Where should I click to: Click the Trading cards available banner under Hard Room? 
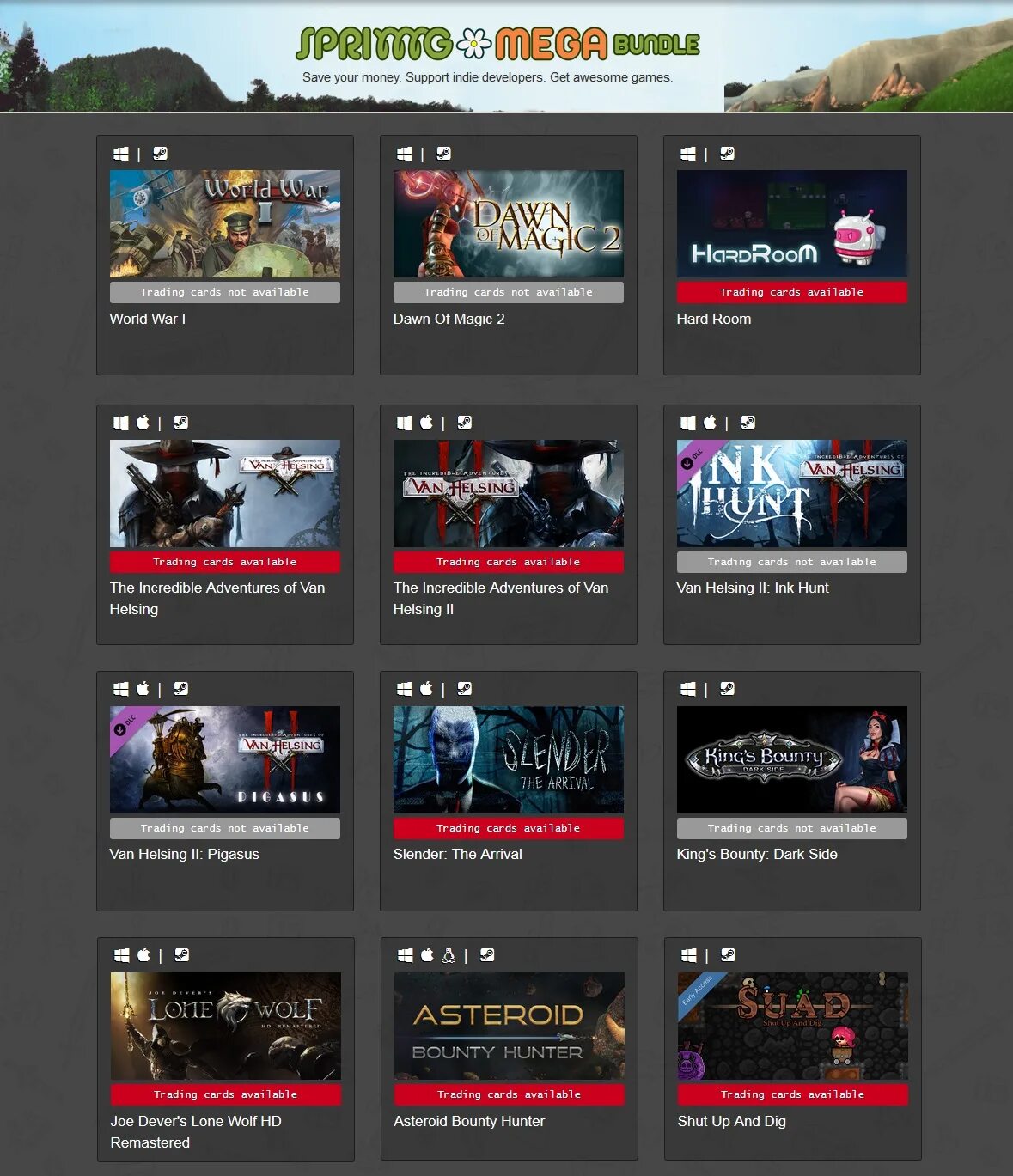click(x=790, y=292)
